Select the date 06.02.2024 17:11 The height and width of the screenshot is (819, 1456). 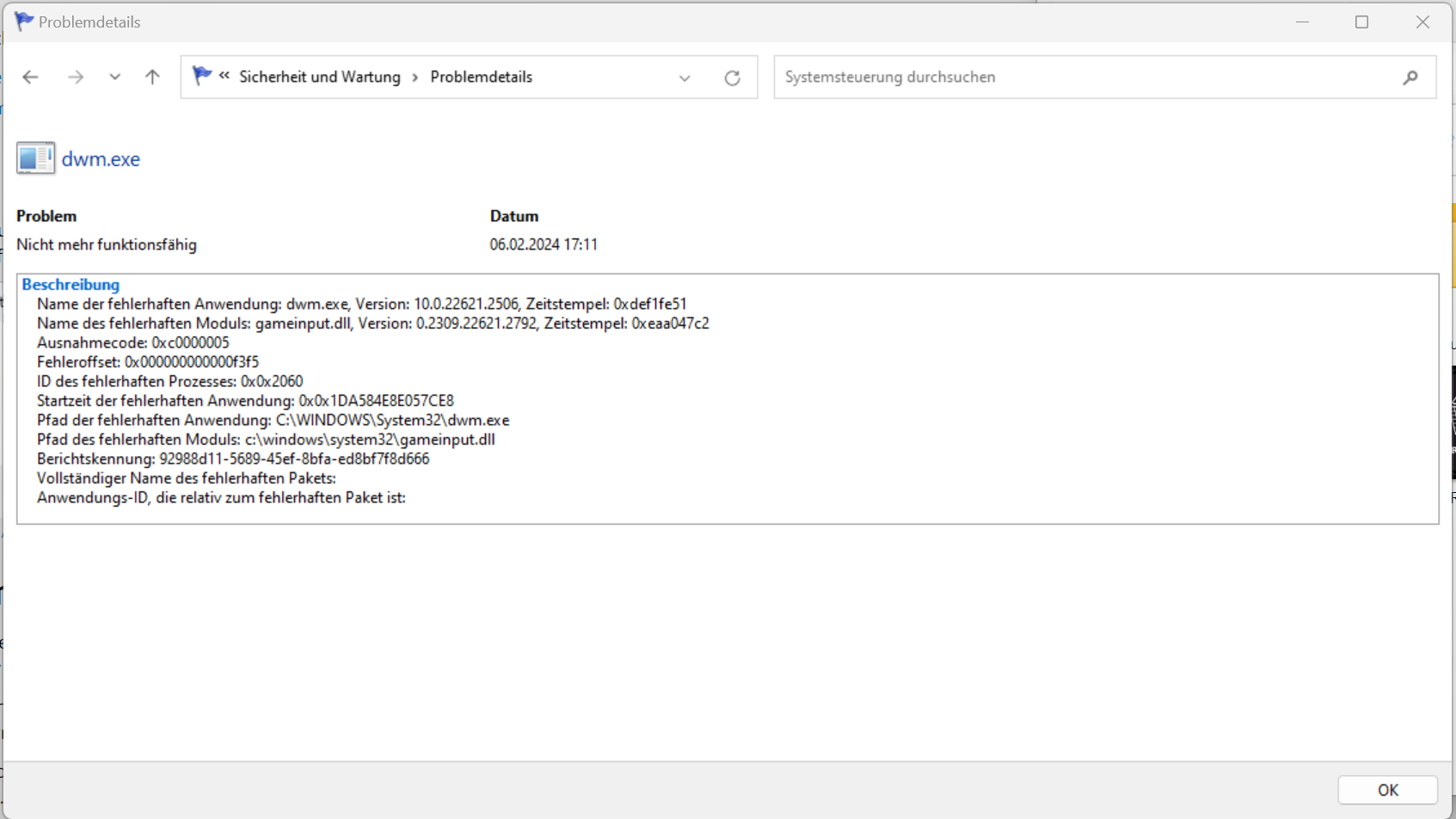(x=544, y=244)
